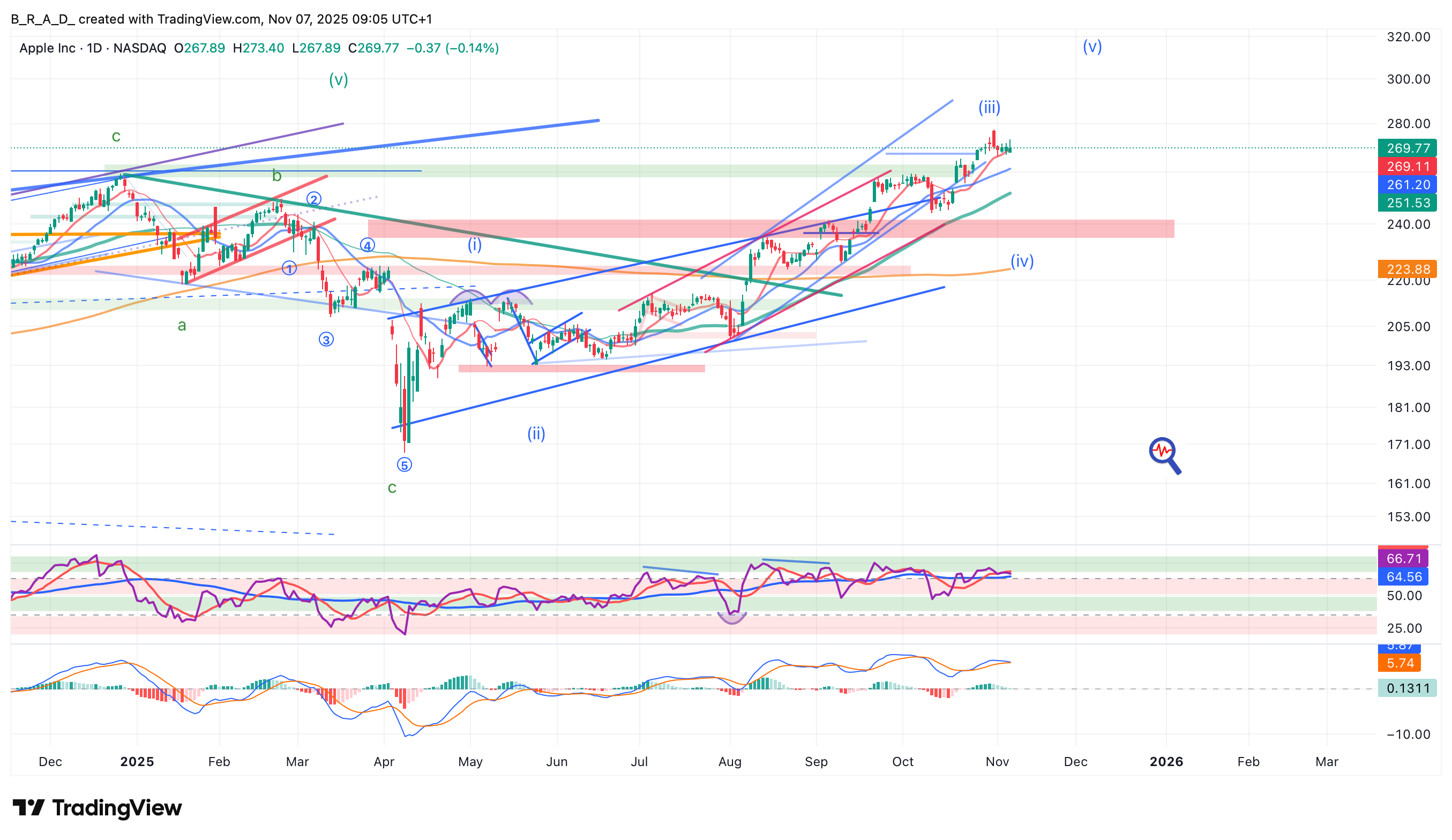The height and width of the screenshot is (840, 1452).
Task: Select the purple 66.71 RSI value label
Action: [1403, 558]
